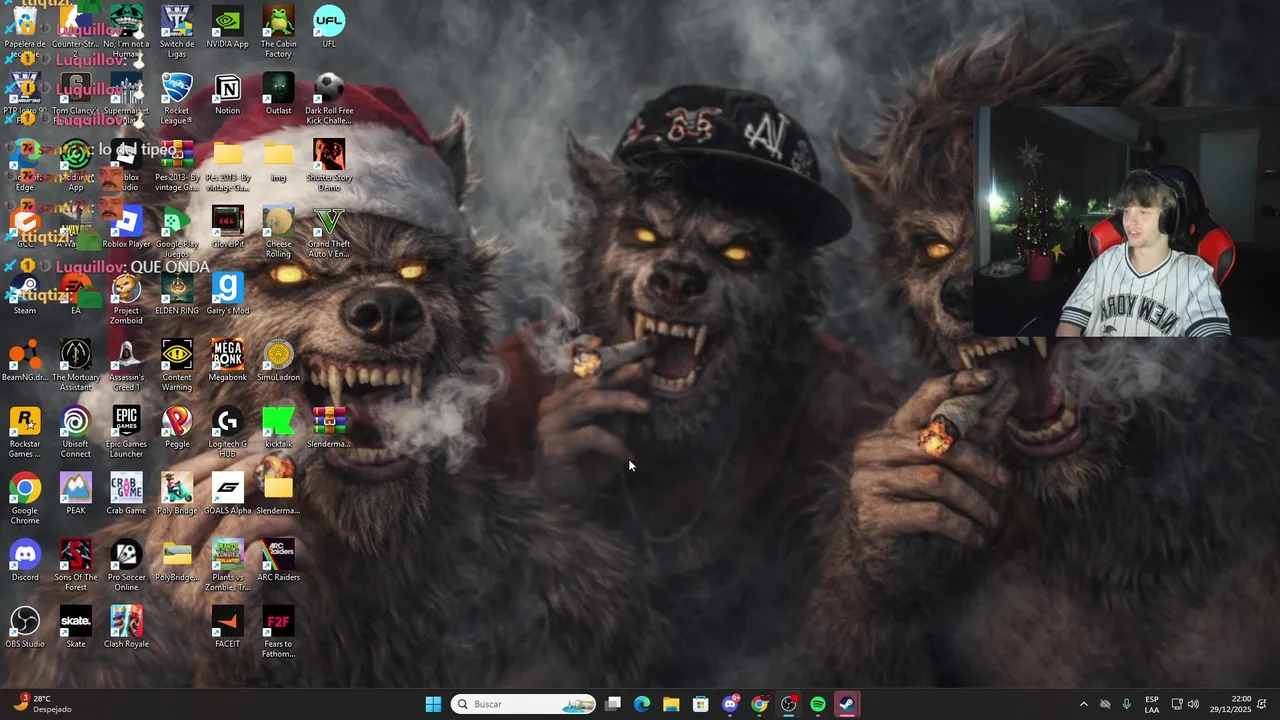The height and width of the screenshot is (720, 1280).
Task: Select the ARC Raiders desktop icon
Action: click(278, 561)
